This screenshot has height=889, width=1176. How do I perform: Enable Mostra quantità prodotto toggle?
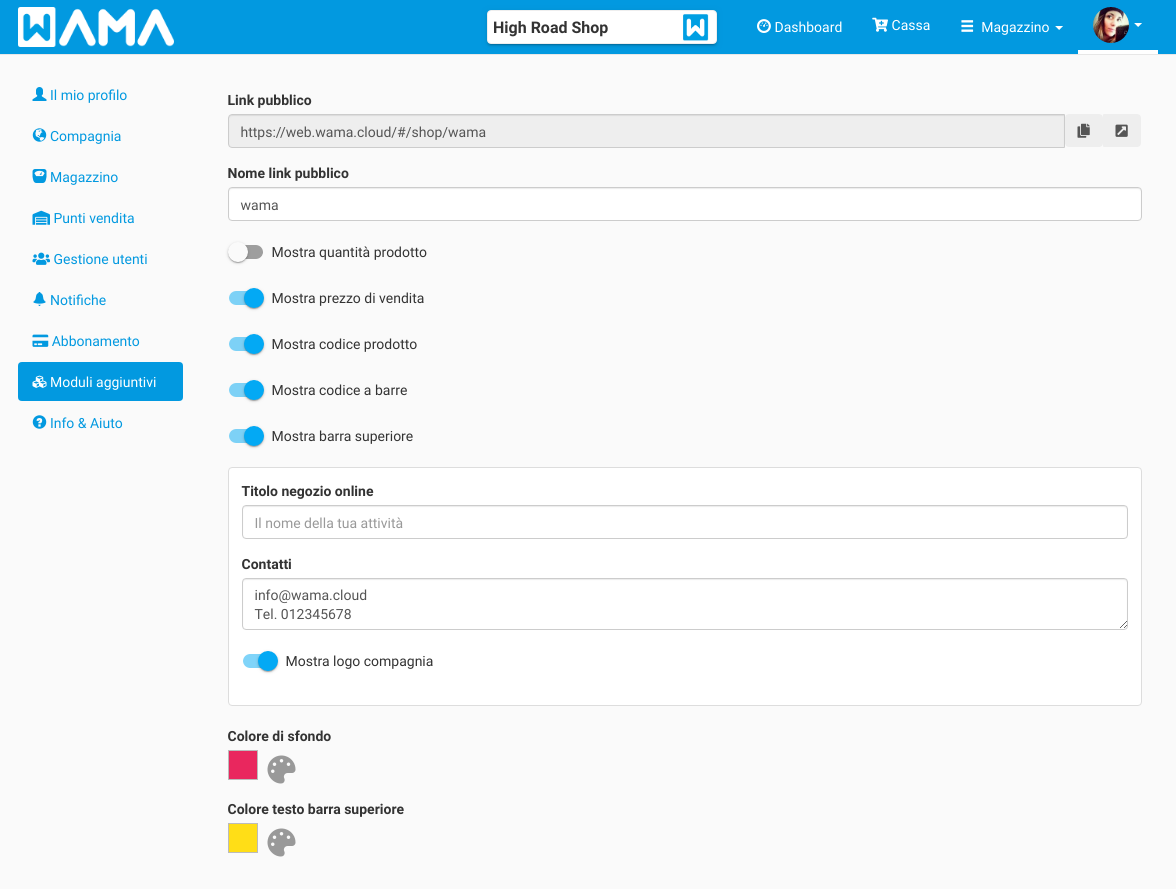coord(245,253)
